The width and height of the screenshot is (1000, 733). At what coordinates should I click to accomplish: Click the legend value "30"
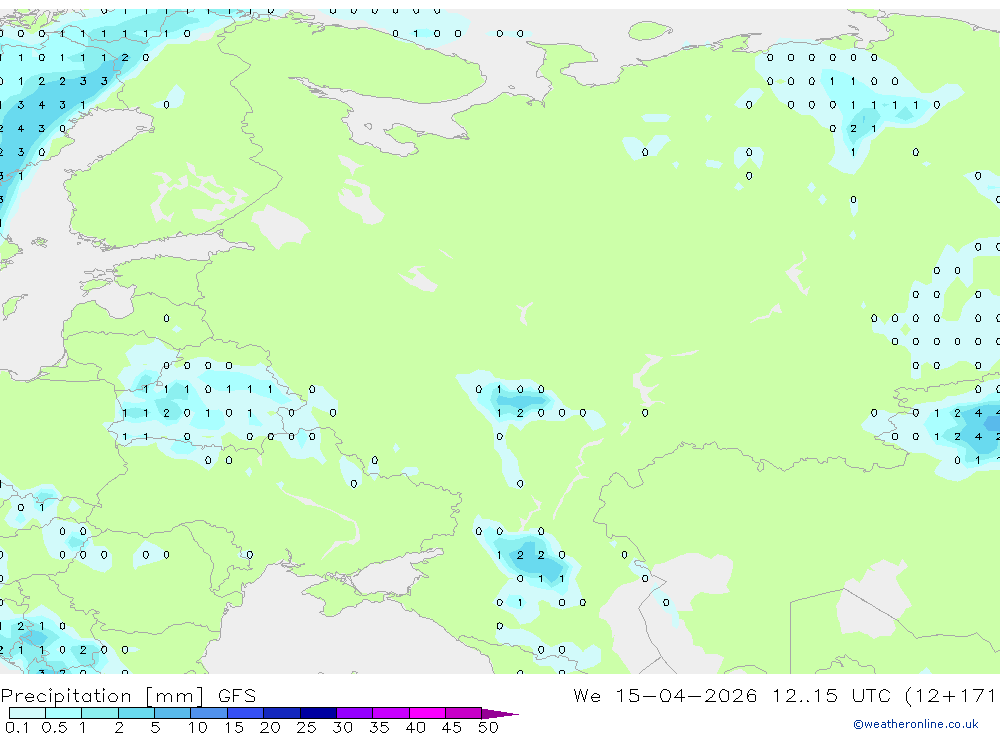click(342, 727)
